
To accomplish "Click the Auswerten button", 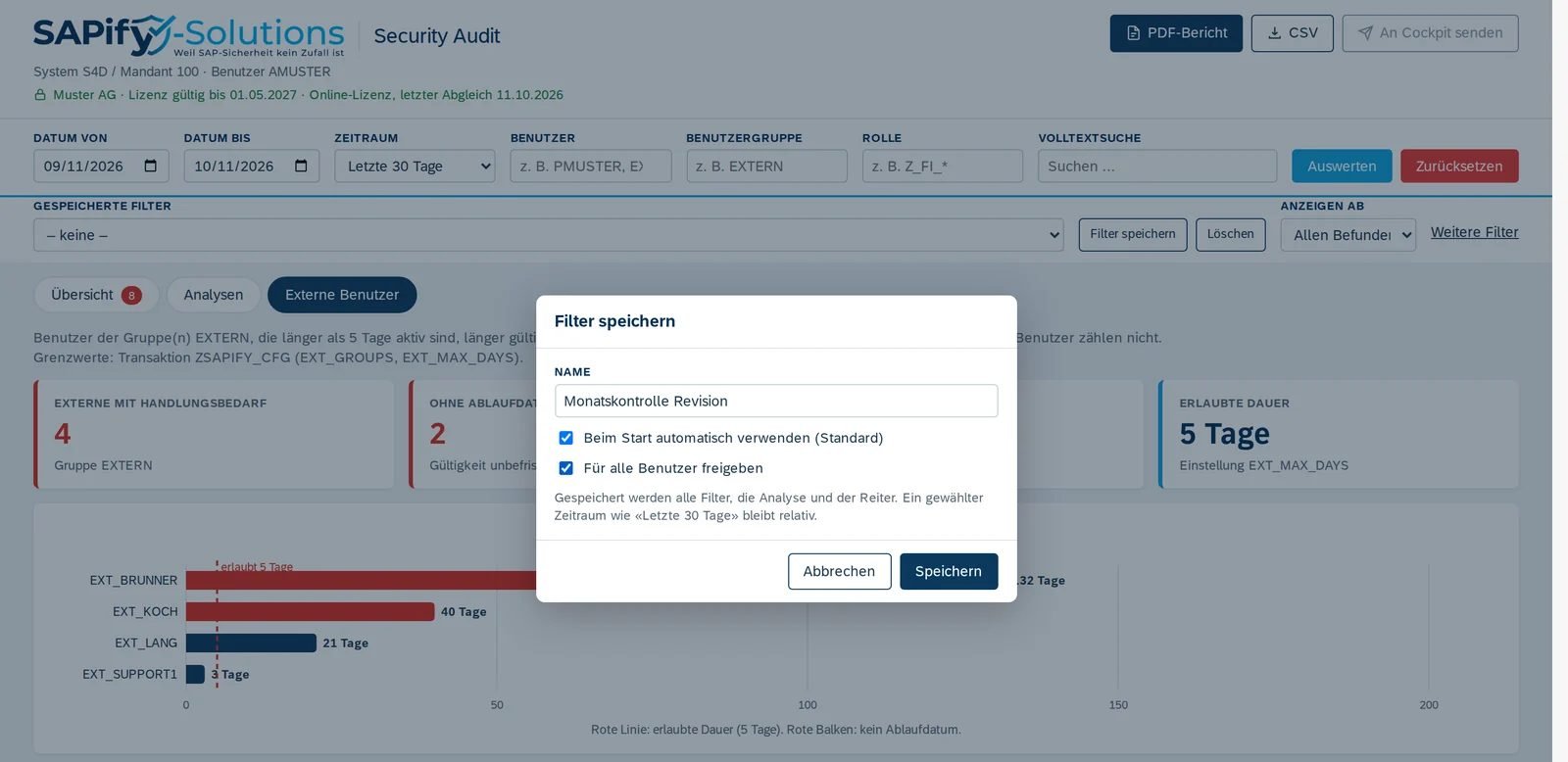I will pos(1342,166).
